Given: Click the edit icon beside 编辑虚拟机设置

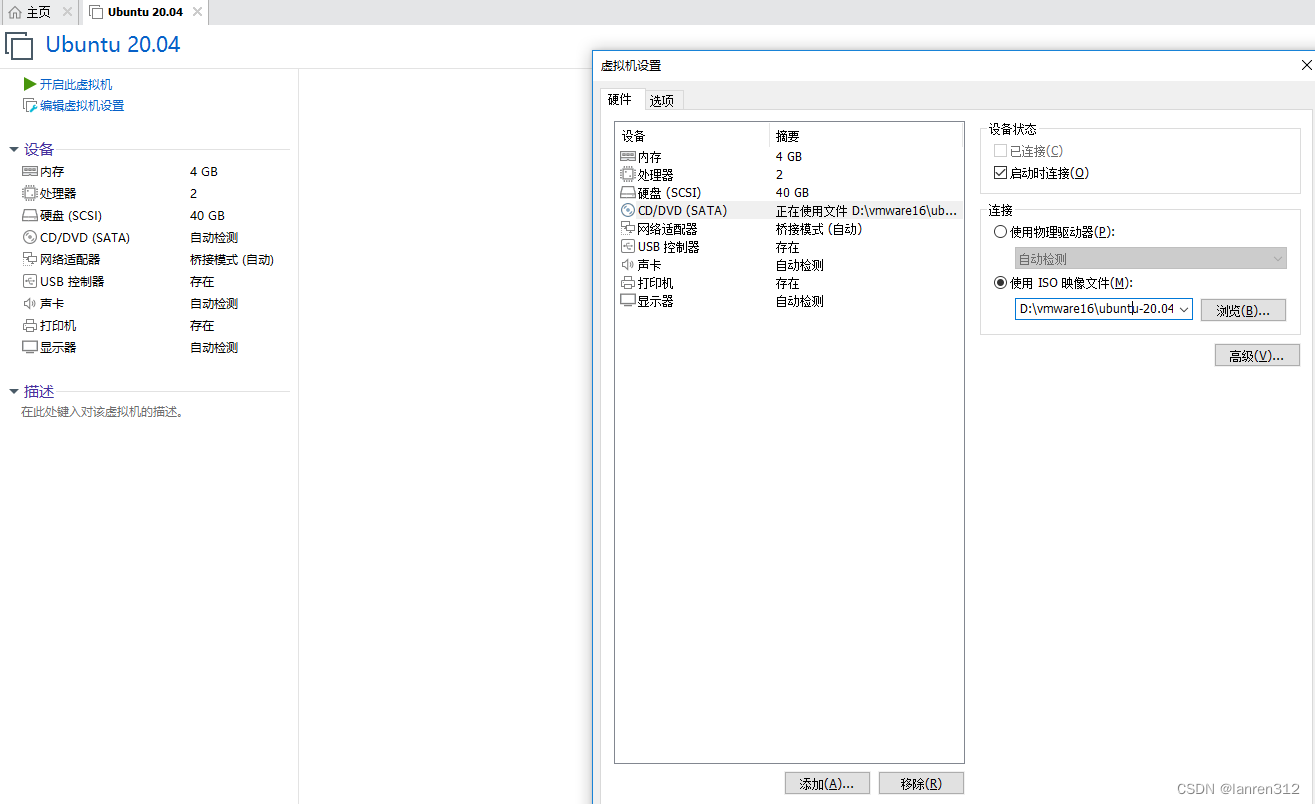Looking at the screenshot, I should coord(30,105).
